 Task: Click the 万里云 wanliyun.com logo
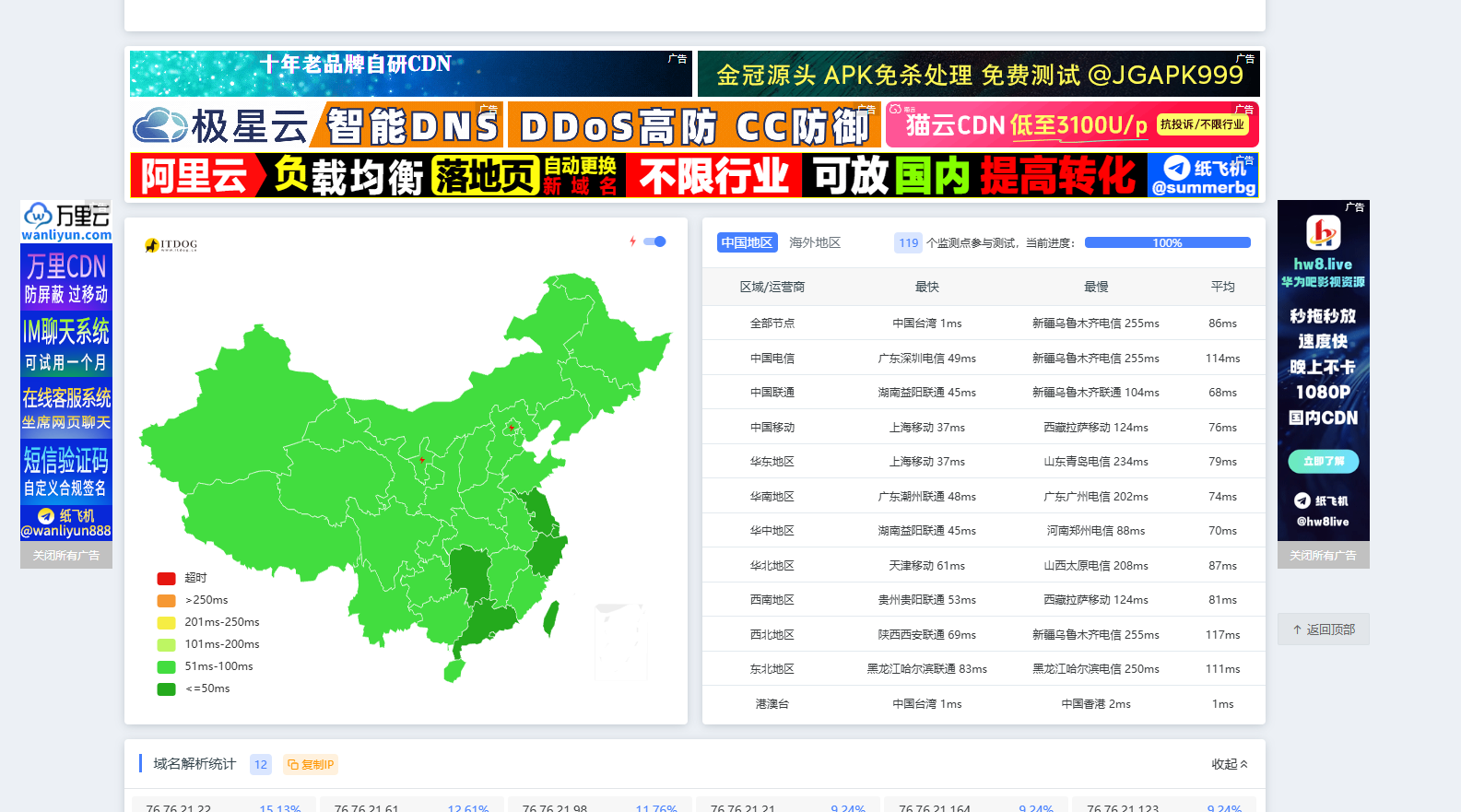tap(66, 221)
